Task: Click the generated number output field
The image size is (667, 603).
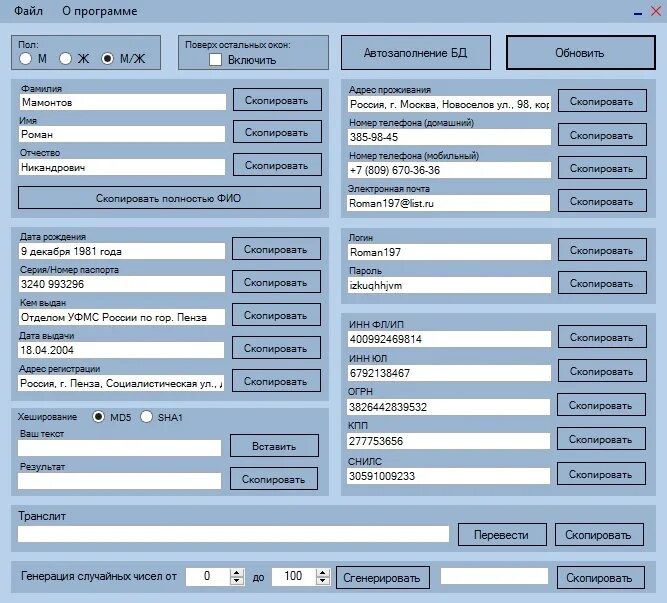Action: coord(494,576)
